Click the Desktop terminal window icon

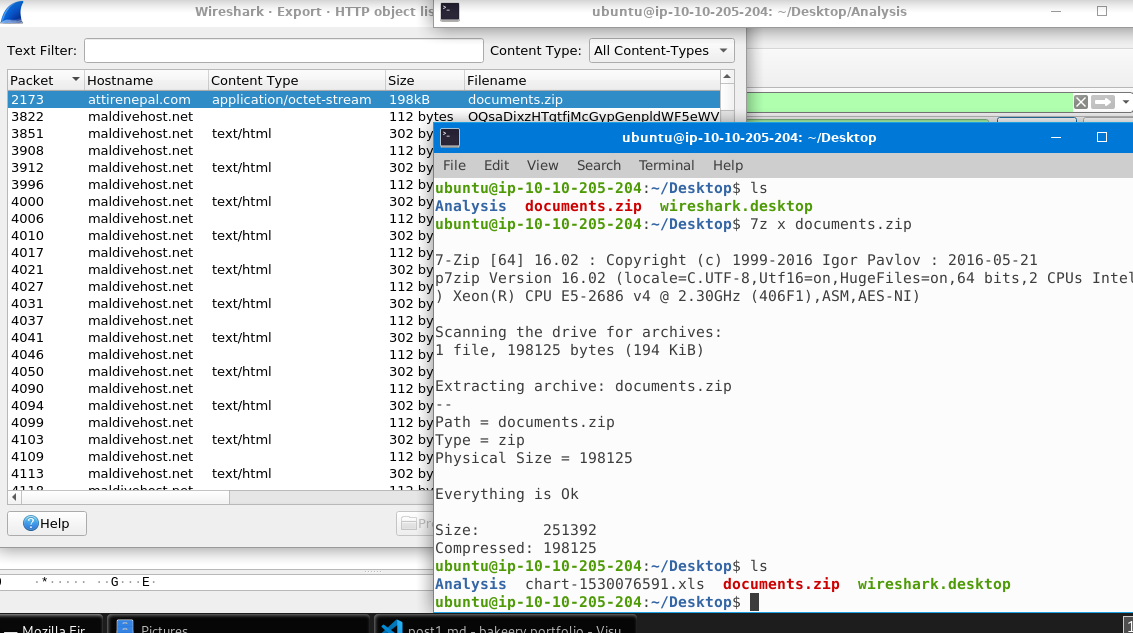[449, 137]
